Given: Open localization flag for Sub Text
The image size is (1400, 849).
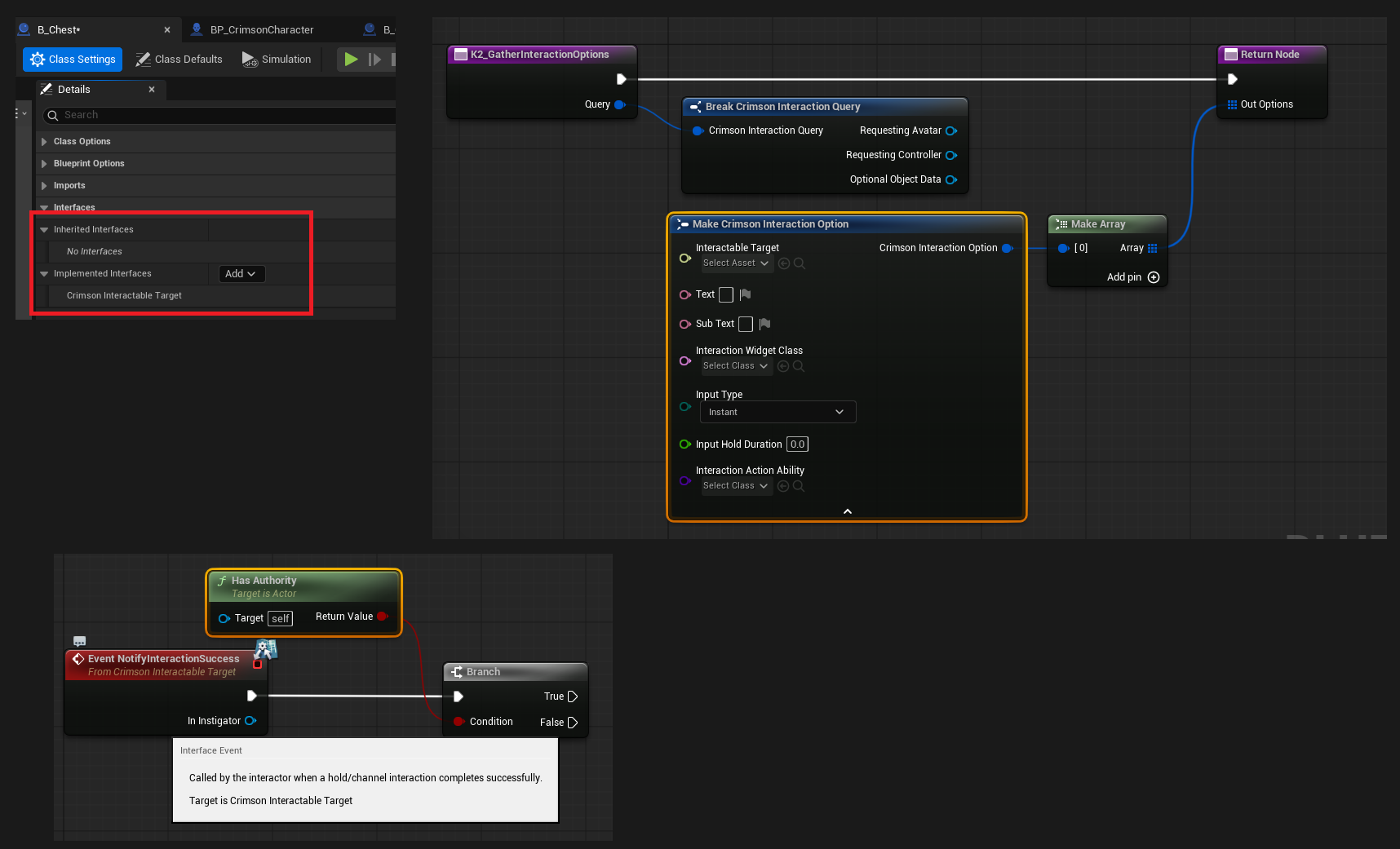Looking at the screenshot, I should tap(764, 324).
